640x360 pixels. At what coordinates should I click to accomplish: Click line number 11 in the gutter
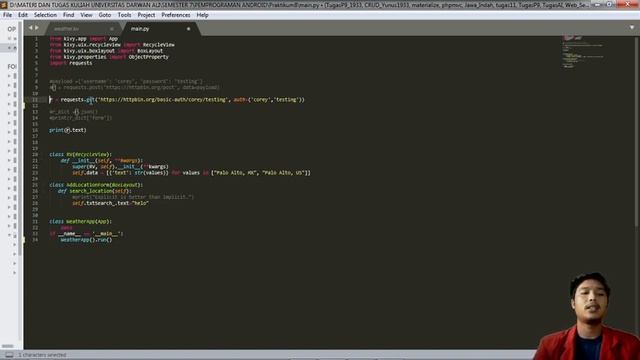(x=35, y=100)
